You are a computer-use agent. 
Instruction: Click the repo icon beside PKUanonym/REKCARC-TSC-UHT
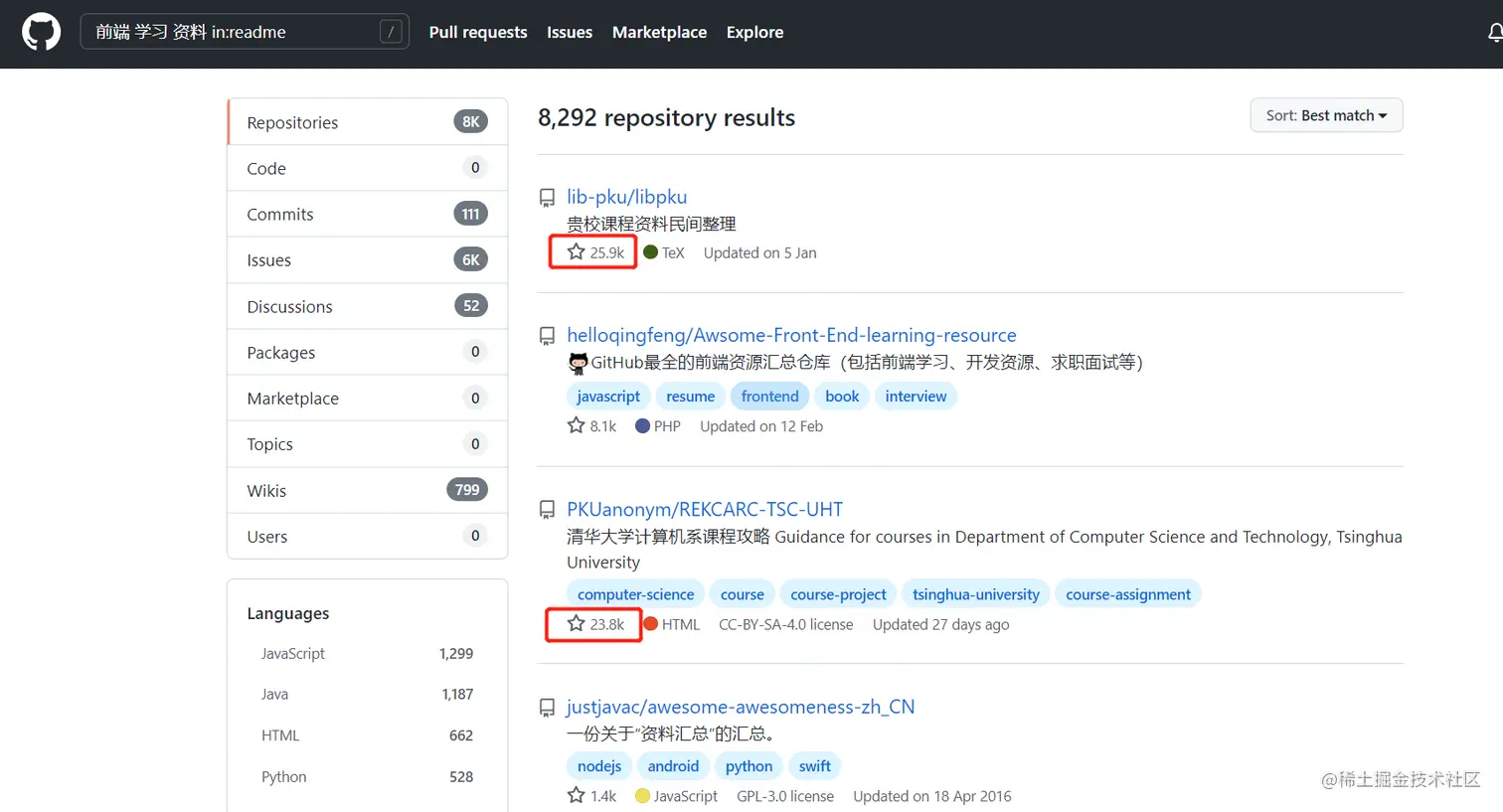coord(547,510)
